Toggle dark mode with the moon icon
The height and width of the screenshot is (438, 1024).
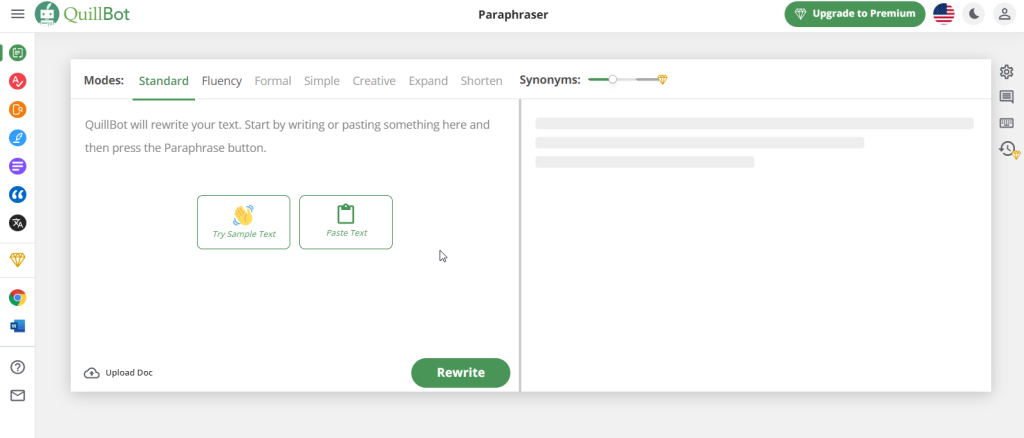pyautogui.click(x=974, y=14)
